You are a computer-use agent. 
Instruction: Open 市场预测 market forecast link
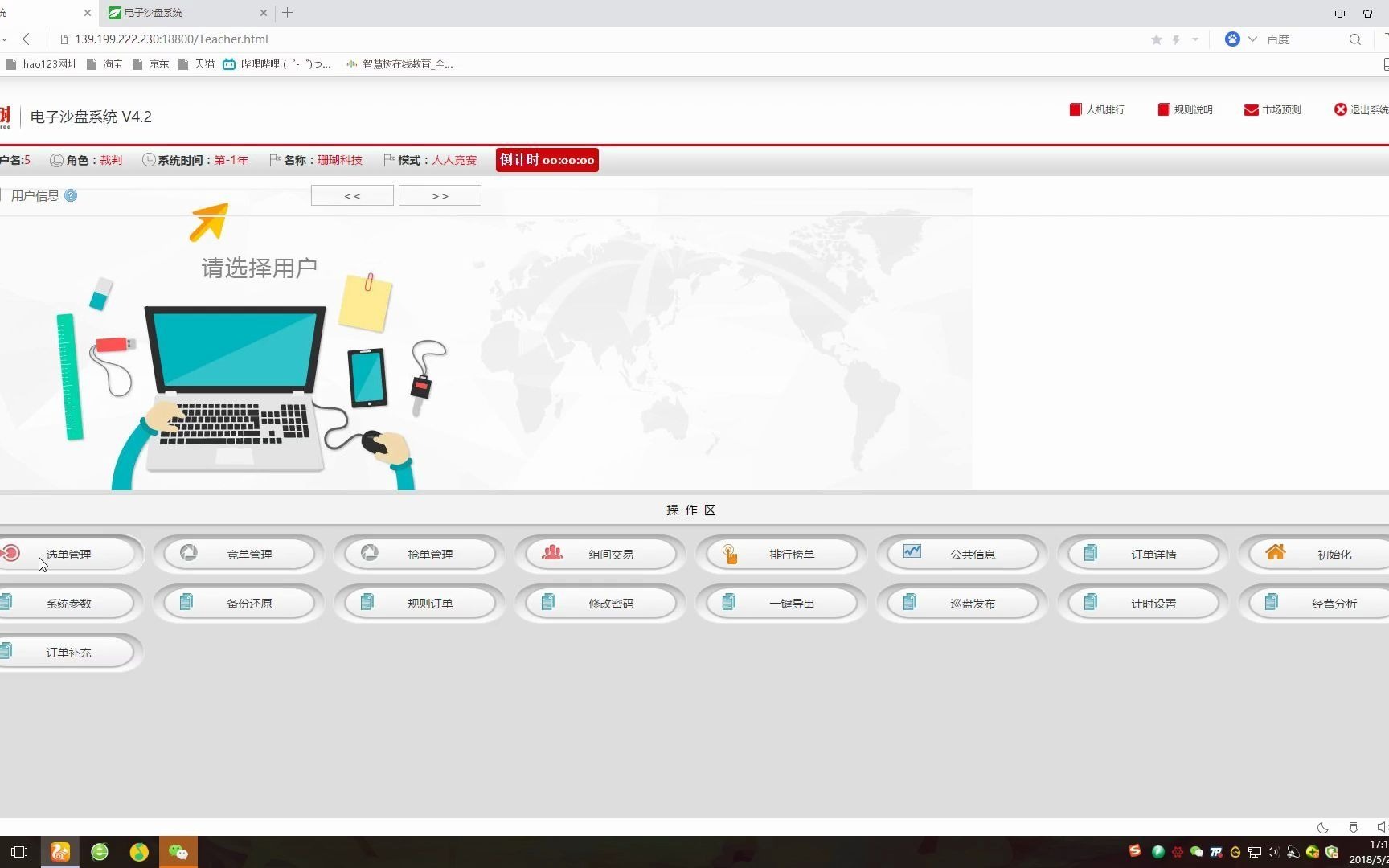(1272, 110)
